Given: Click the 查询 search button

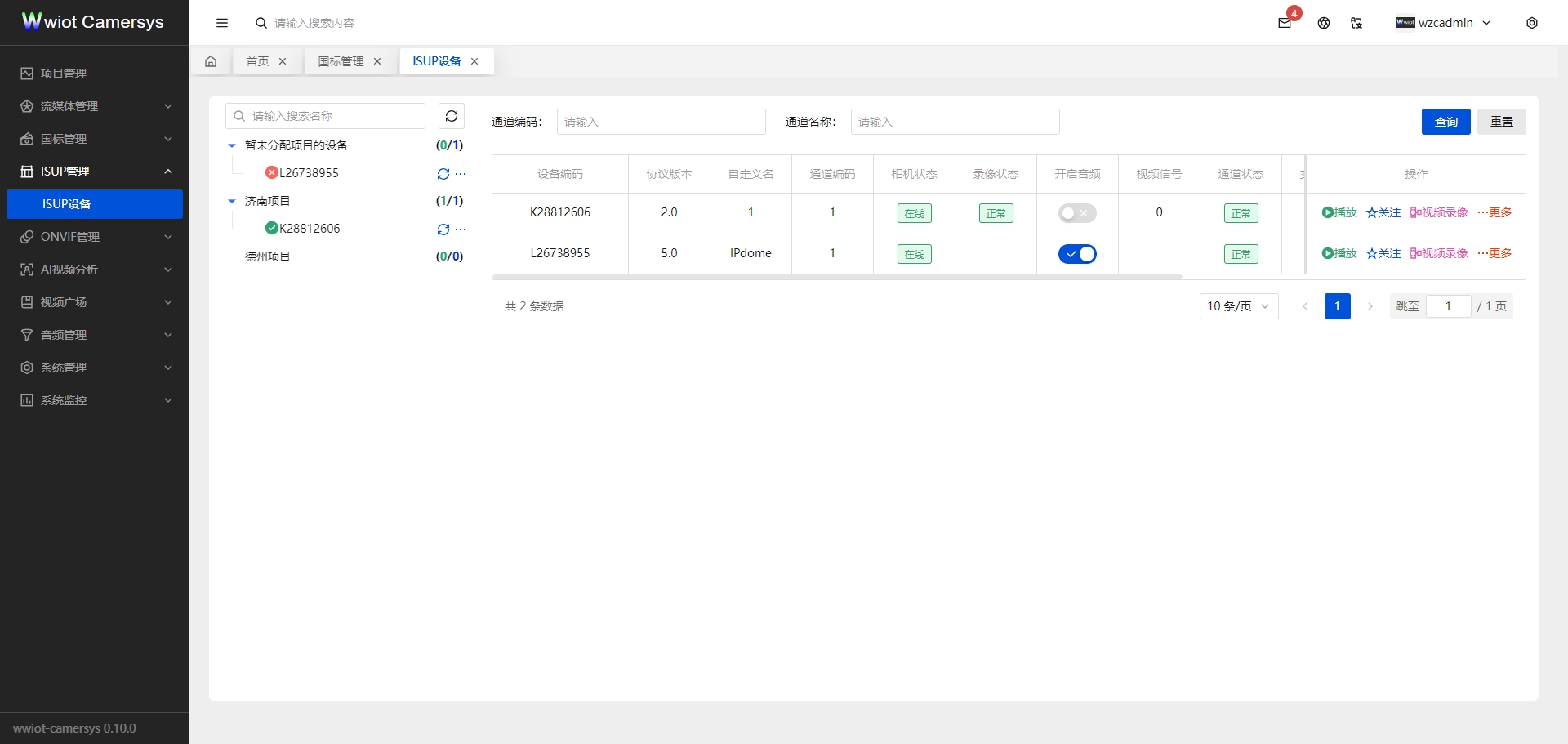Looking at the screenshot, I should click(1445, 121).
